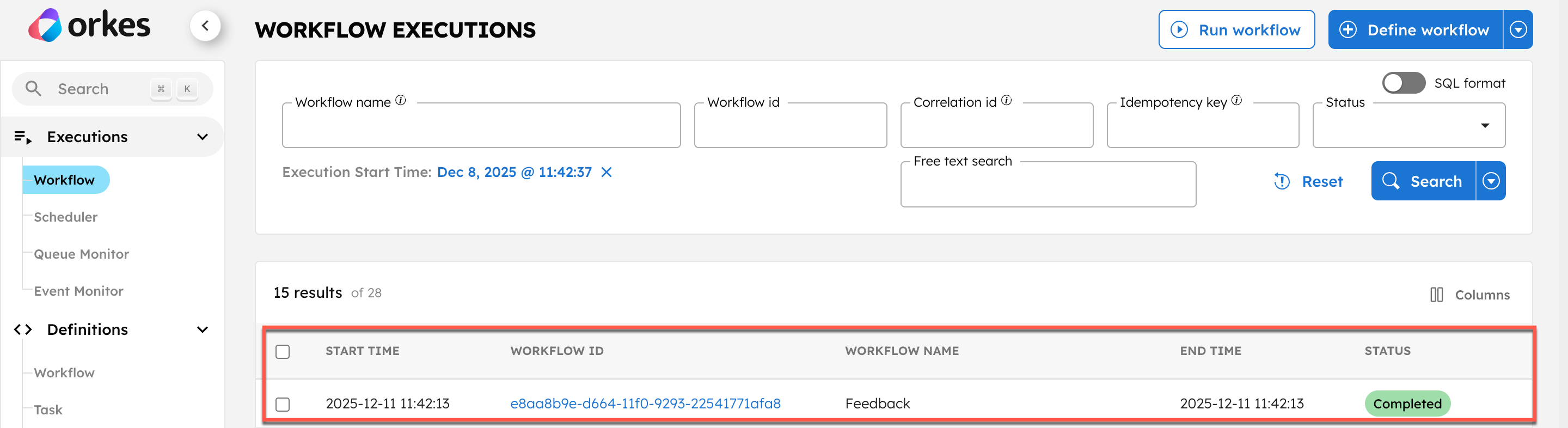Collapse the Executions section in sidebar

(x=202, y=137)
